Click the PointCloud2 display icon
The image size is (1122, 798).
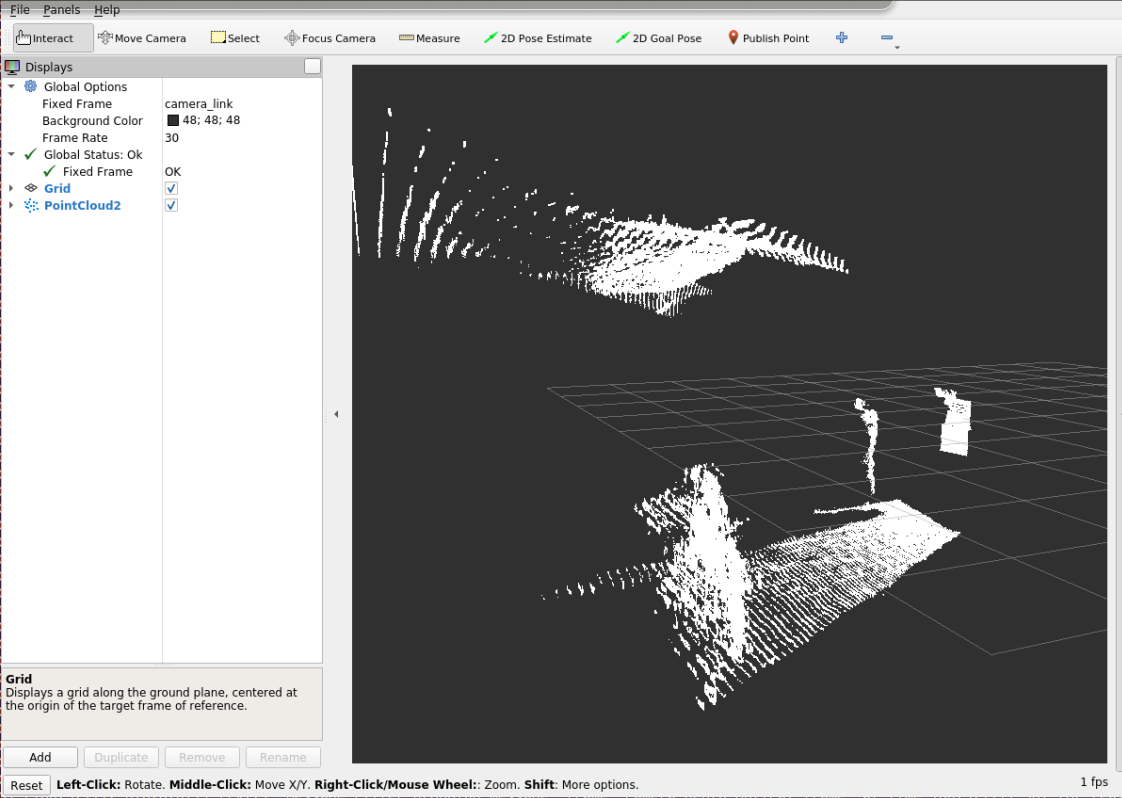pos(31,205)
